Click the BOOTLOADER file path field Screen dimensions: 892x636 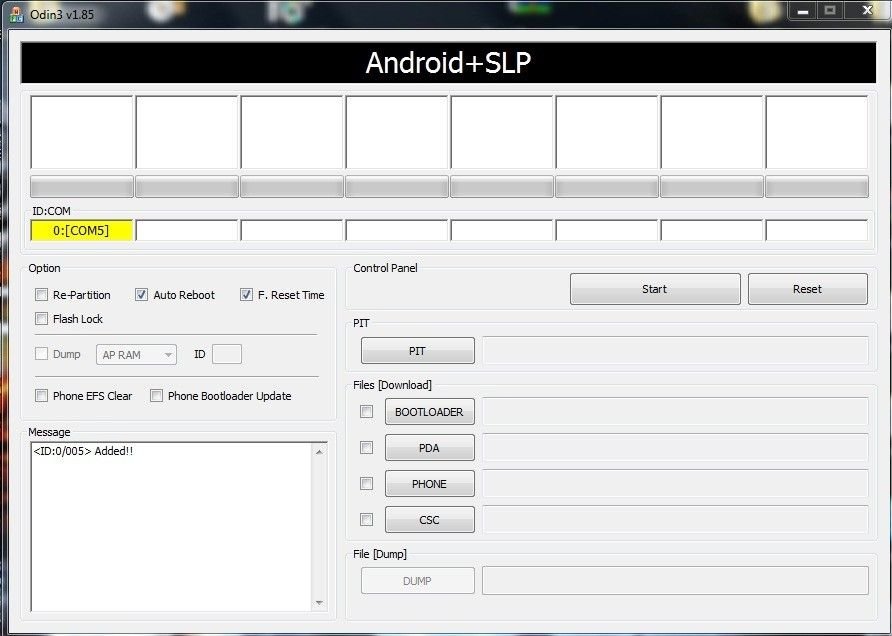(675, 411)
